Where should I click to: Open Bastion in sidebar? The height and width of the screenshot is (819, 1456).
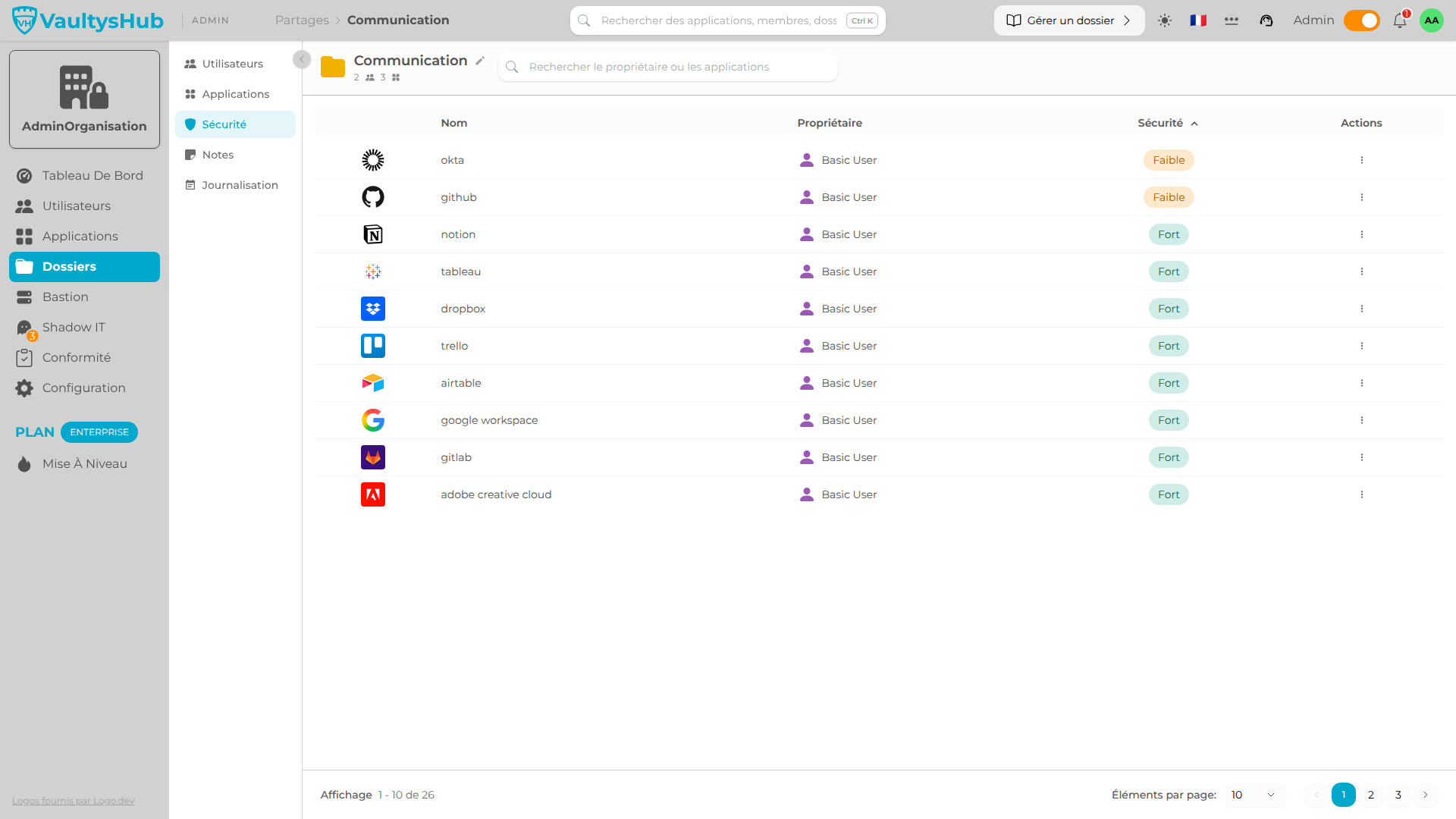pyautogui.click(x=84, y=297)
